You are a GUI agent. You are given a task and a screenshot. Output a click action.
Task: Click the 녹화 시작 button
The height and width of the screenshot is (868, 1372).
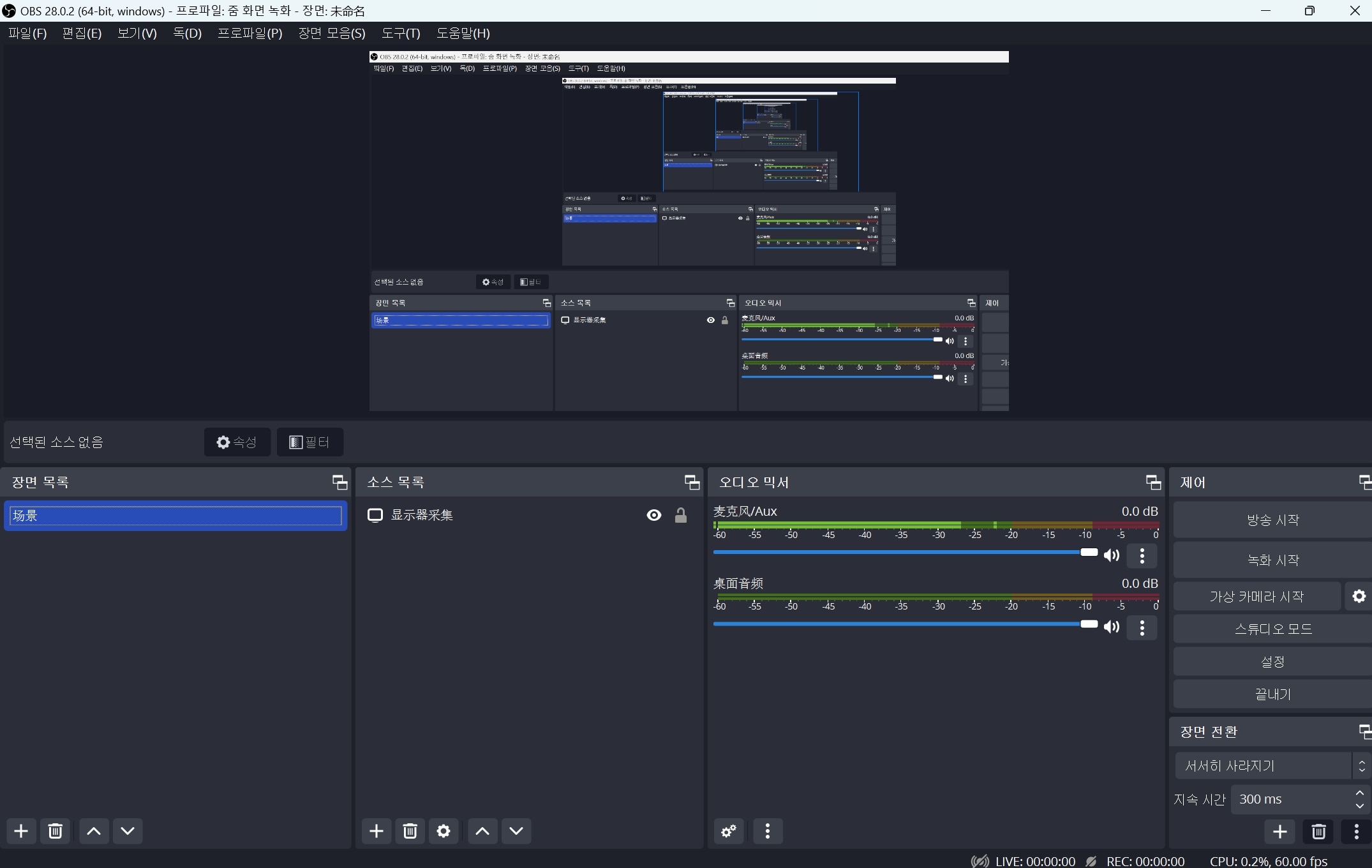[x=1272, y=560]
